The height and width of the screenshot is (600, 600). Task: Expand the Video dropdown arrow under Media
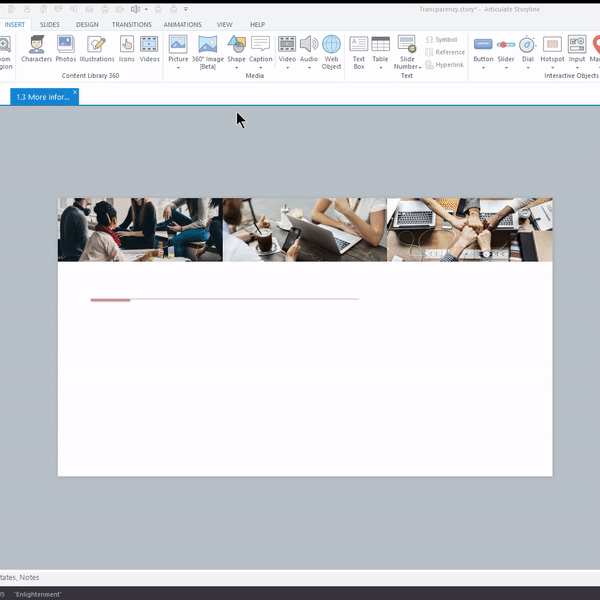pyautogui.click(x=287, y=68)
